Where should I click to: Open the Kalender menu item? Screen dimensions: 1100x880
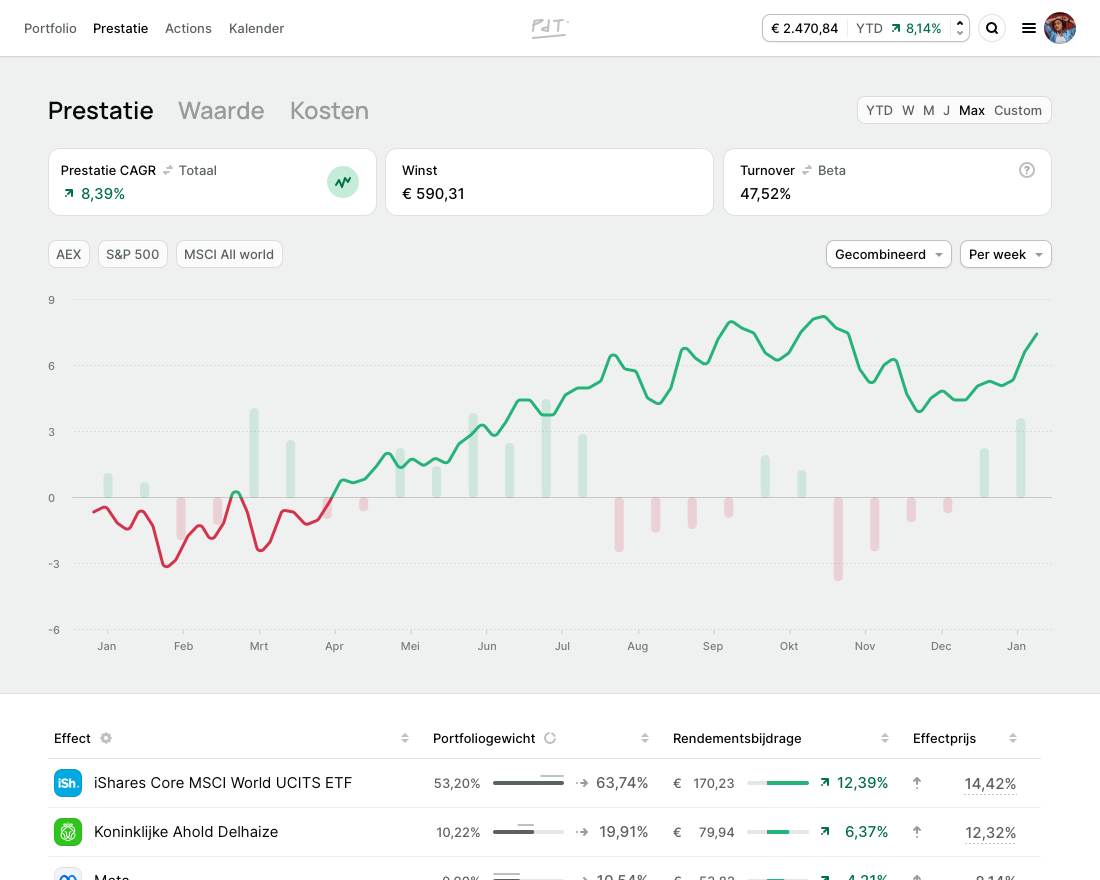256,28
